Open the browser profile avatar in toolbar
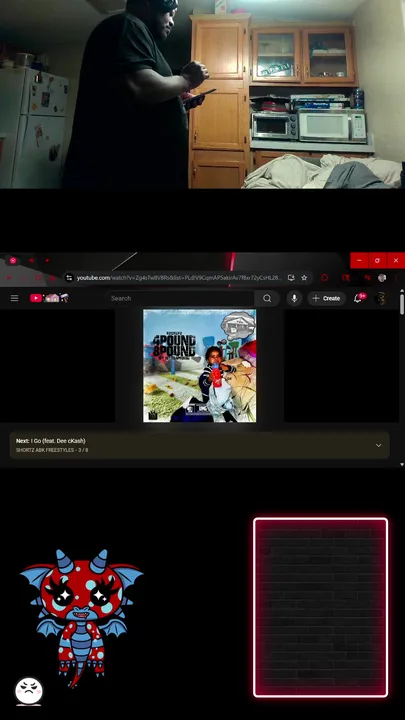This screenshot has width=405, height=720. click(382, 278)
